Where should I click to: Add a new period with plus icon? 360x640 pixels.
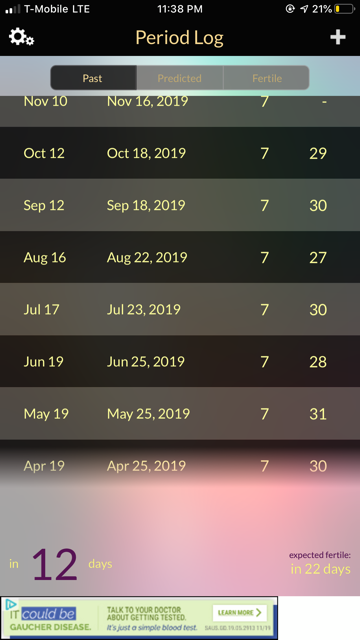pos(338,37)
